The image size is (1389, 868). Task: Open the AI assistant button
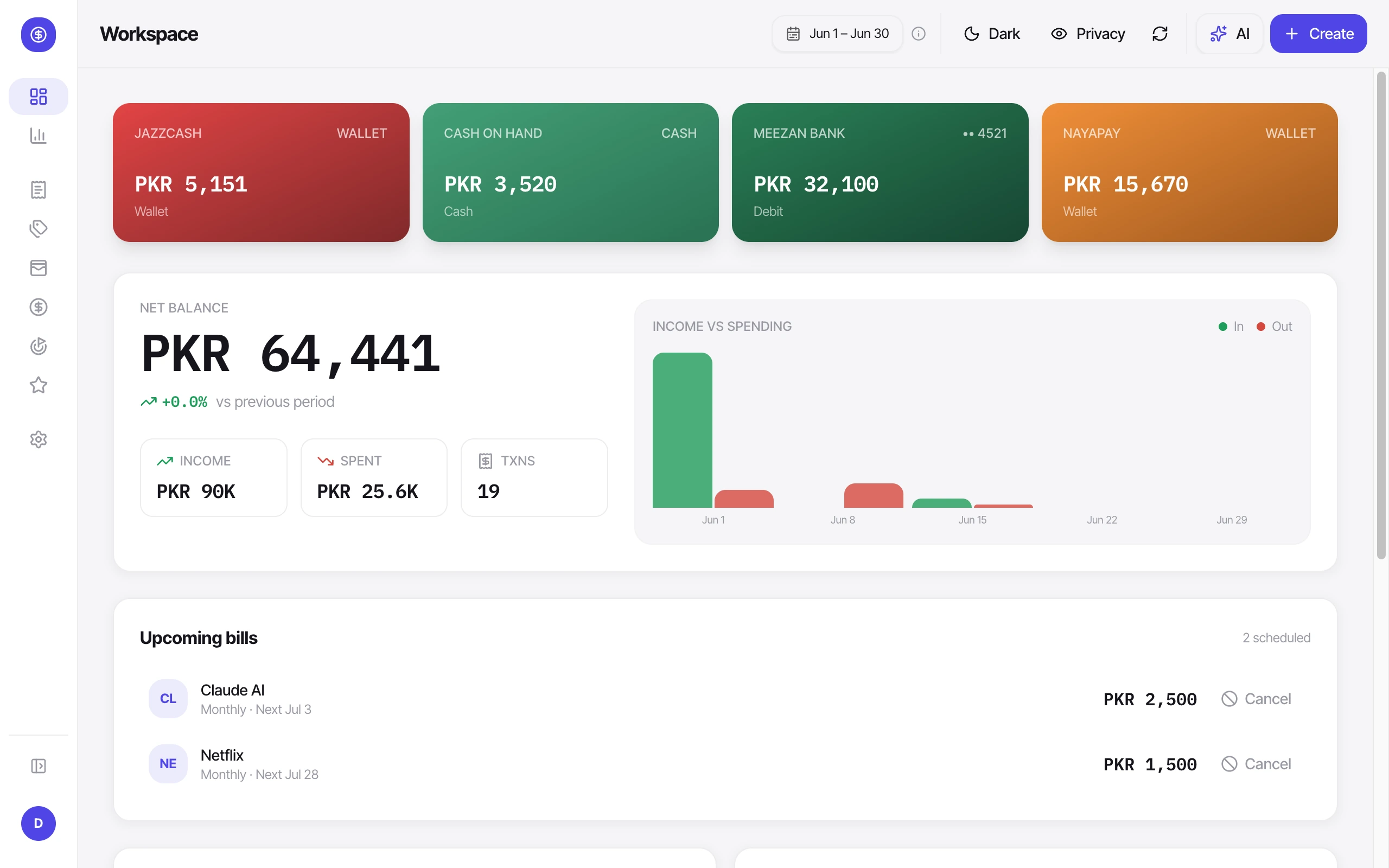click(1230, 34)
